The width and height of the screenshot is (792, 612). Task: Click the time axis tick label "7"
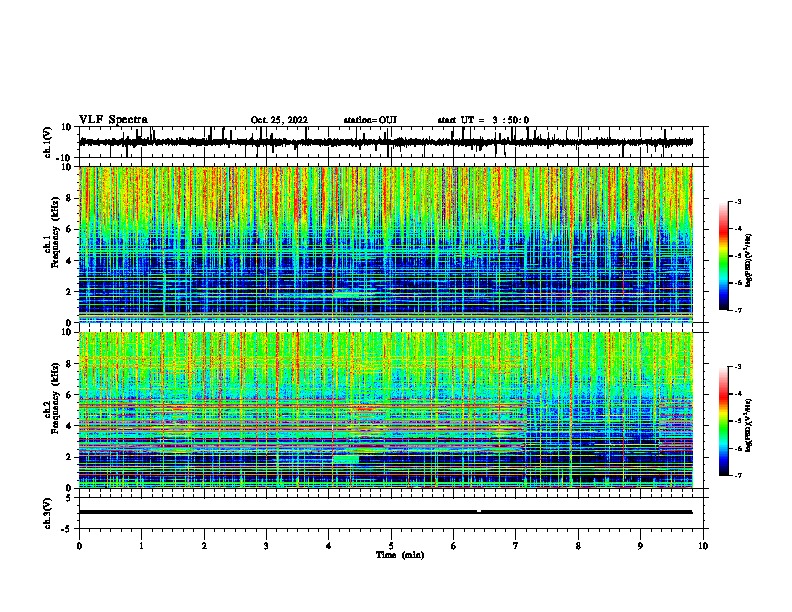(516, 546)
